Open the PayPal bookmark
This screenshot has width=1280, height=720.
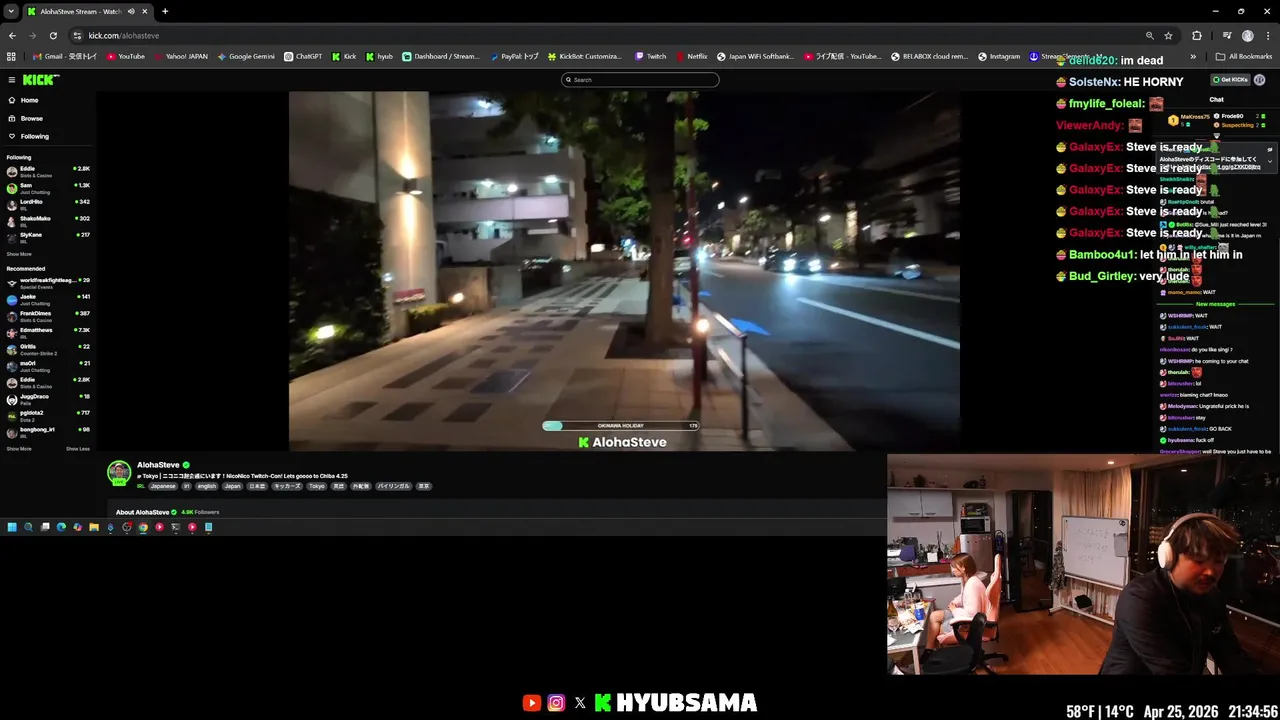[513, 56]
